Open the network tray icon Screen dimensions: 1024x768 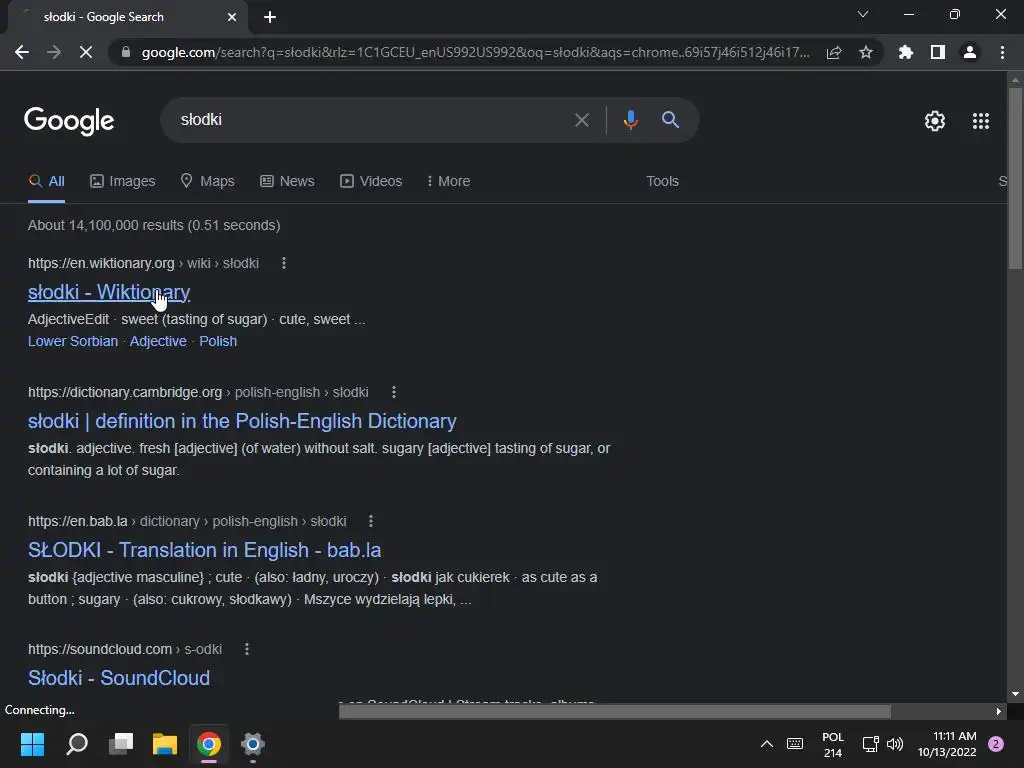coord(870,744)
